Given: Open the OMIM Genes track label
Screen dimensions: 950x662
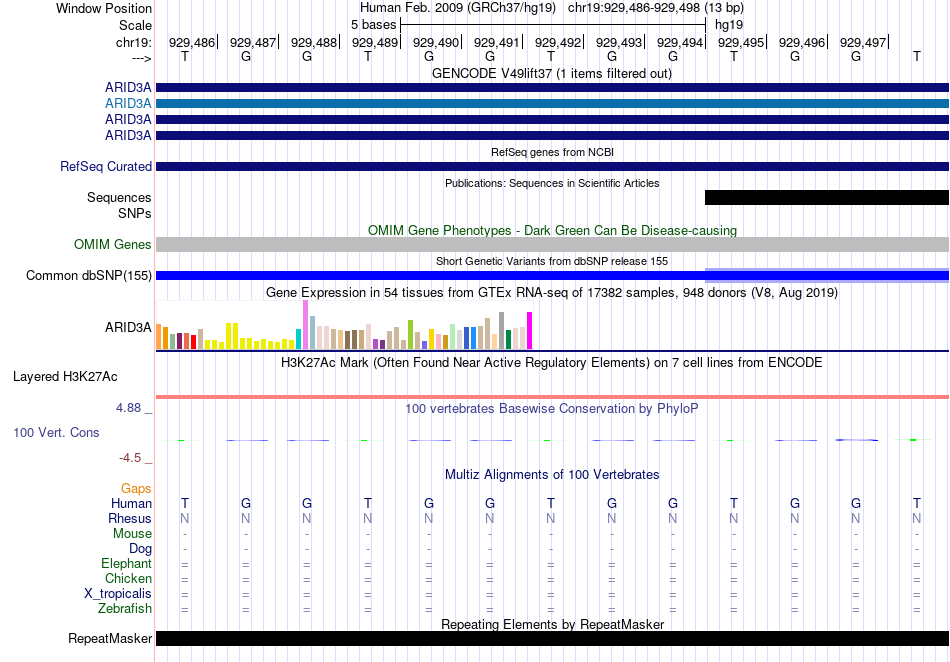Looking at the screenshot, I should click(x=113, y=244).
